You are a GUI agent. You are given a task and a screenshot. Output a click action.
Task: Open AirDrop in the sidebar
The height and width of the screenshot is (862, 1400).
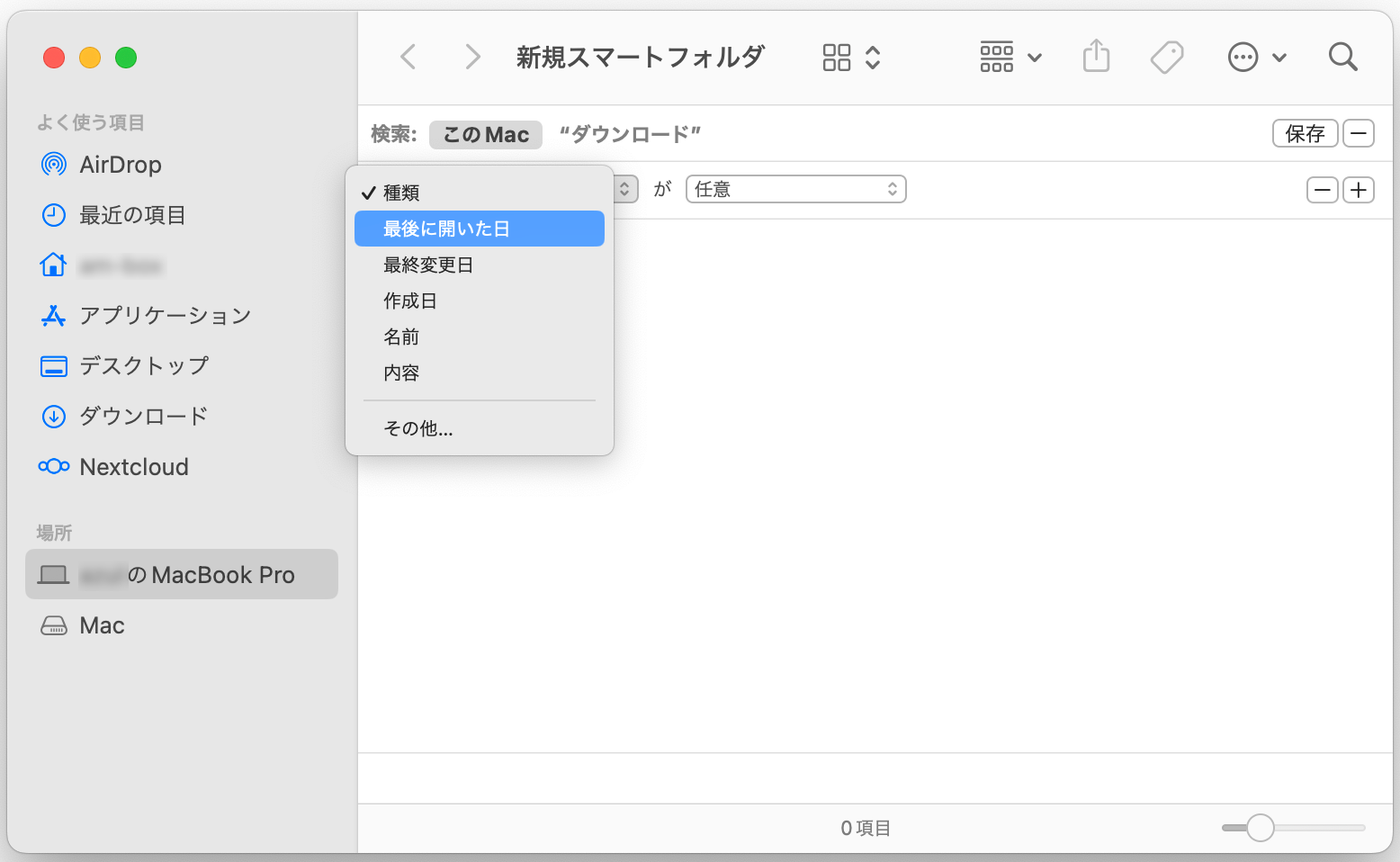[120, 165]
